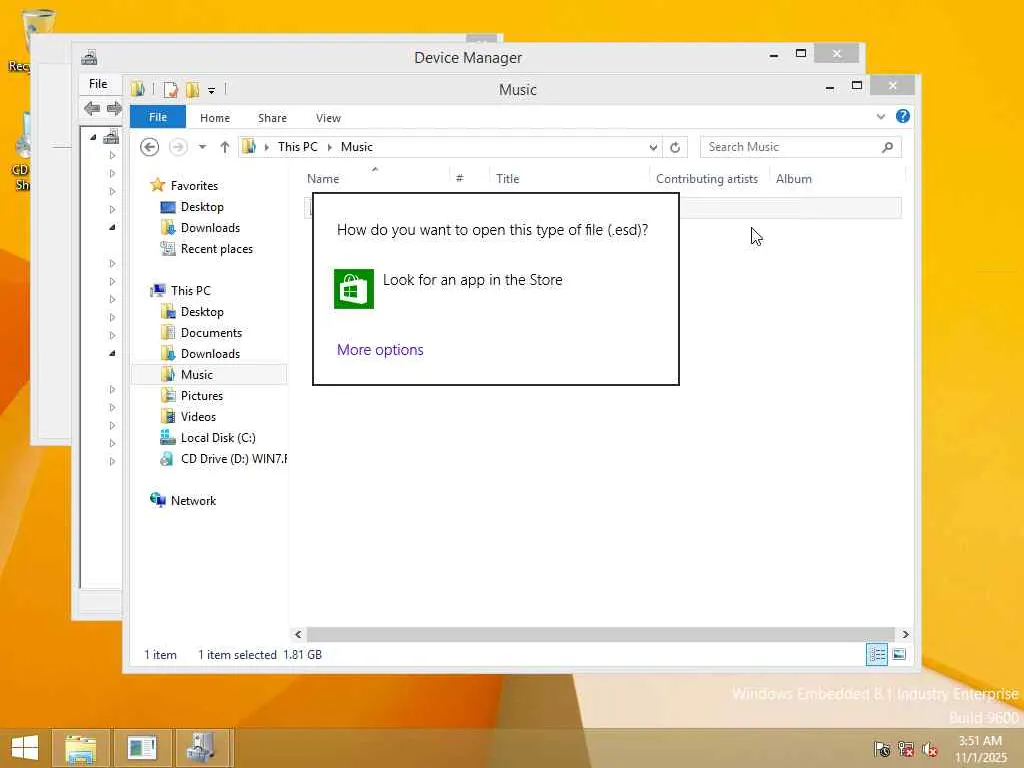Select Favorites in navigation pane
This screenshot has width=1024, height=768.
click(194, 186)
